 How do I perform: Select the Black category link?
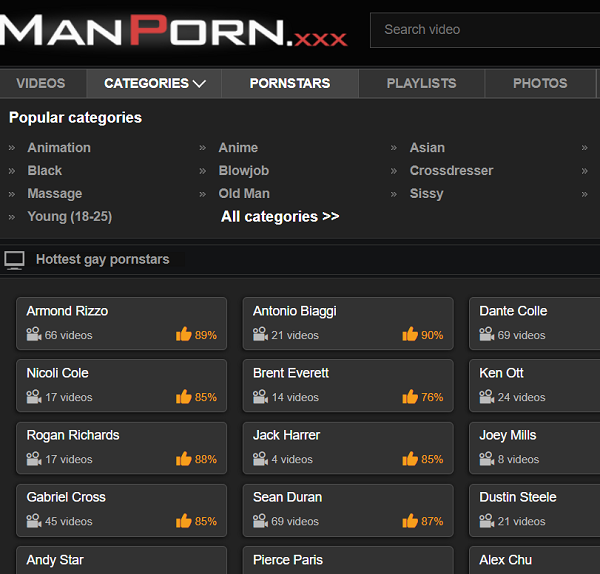tap(44, 171)
